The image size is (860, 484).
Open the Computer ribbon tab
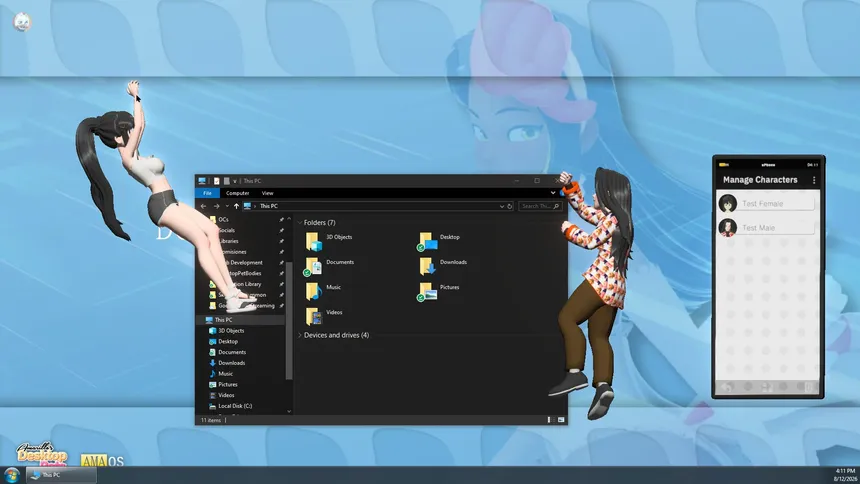[237, 193]
